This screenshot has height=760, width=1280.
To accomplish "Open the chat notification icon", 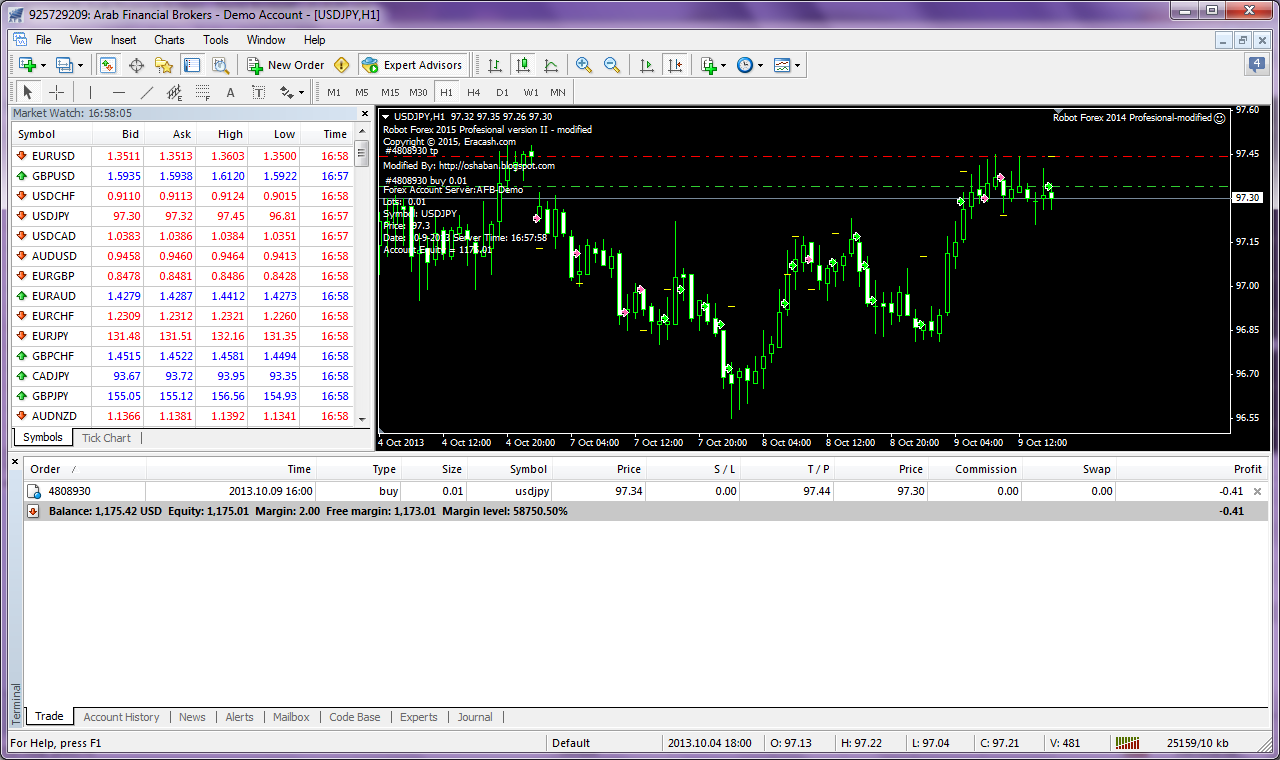I will [1257, 64].
